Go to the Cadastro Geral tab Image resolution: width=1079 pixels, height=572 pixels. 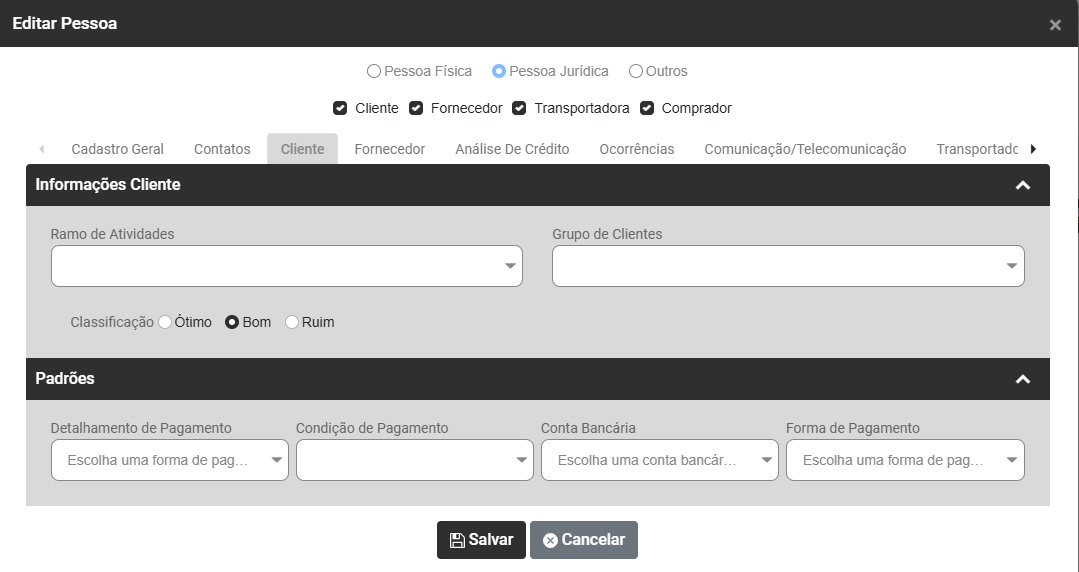117,149
